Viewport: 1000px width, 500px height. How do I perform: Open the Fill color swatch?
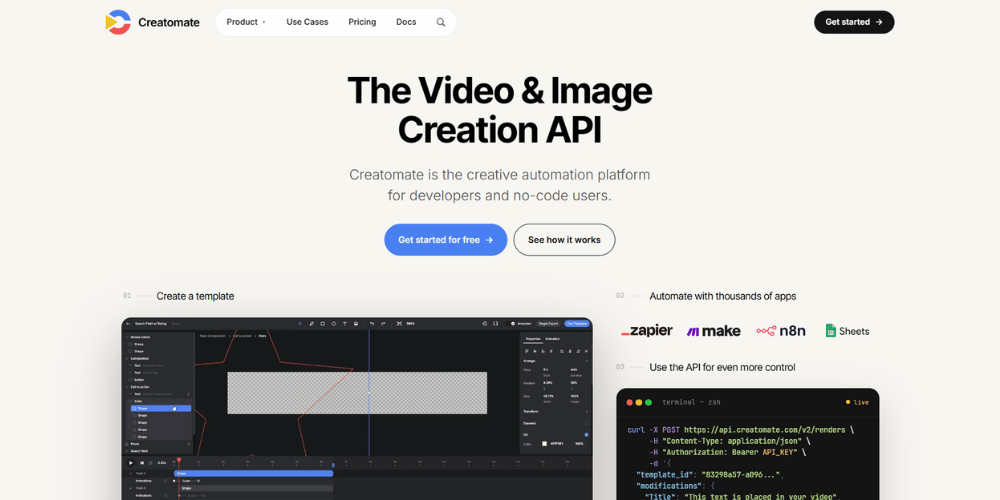click(x=545, y=443)
